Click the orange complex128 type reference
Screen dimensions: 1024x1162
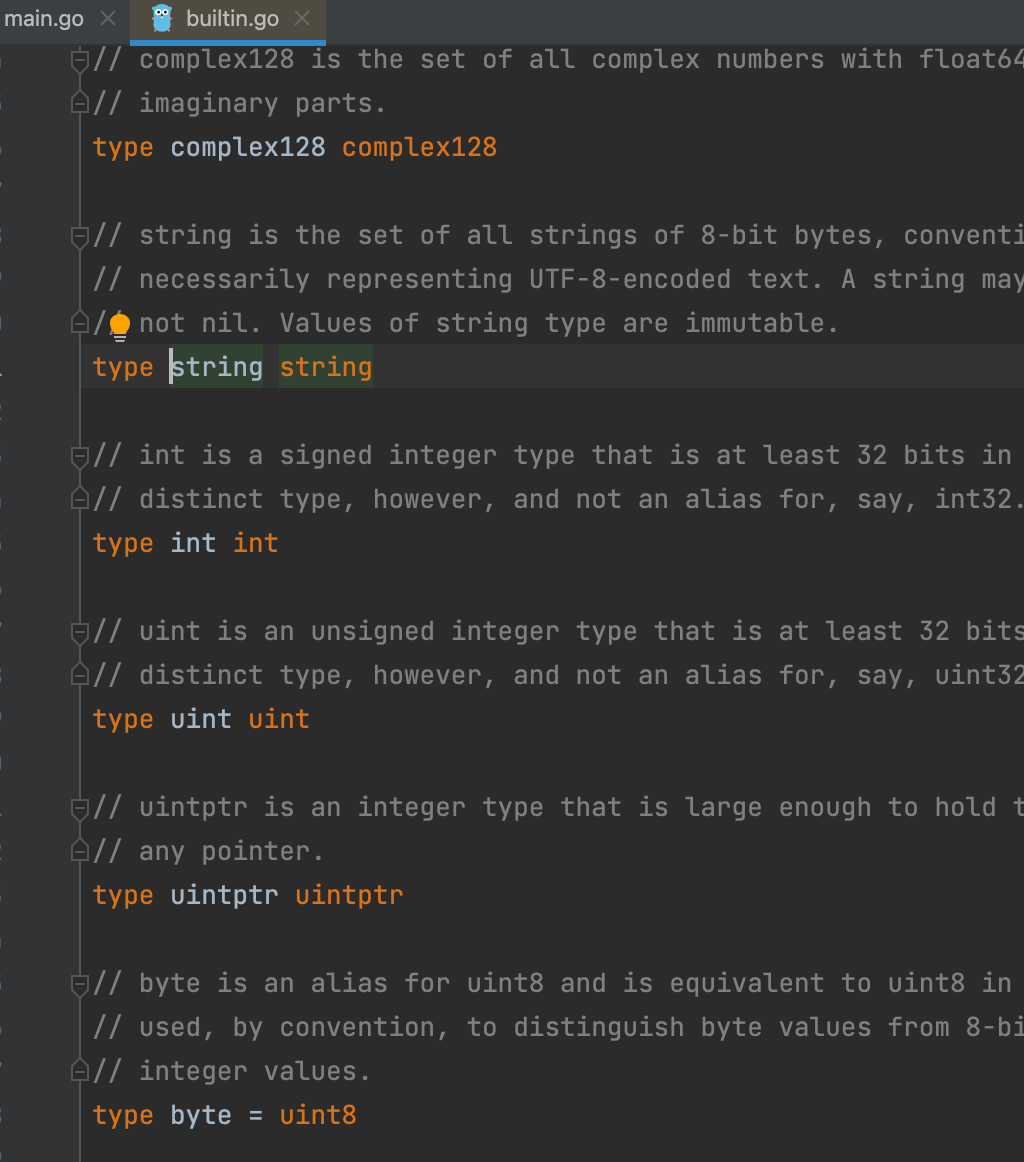tap(419, 148)
